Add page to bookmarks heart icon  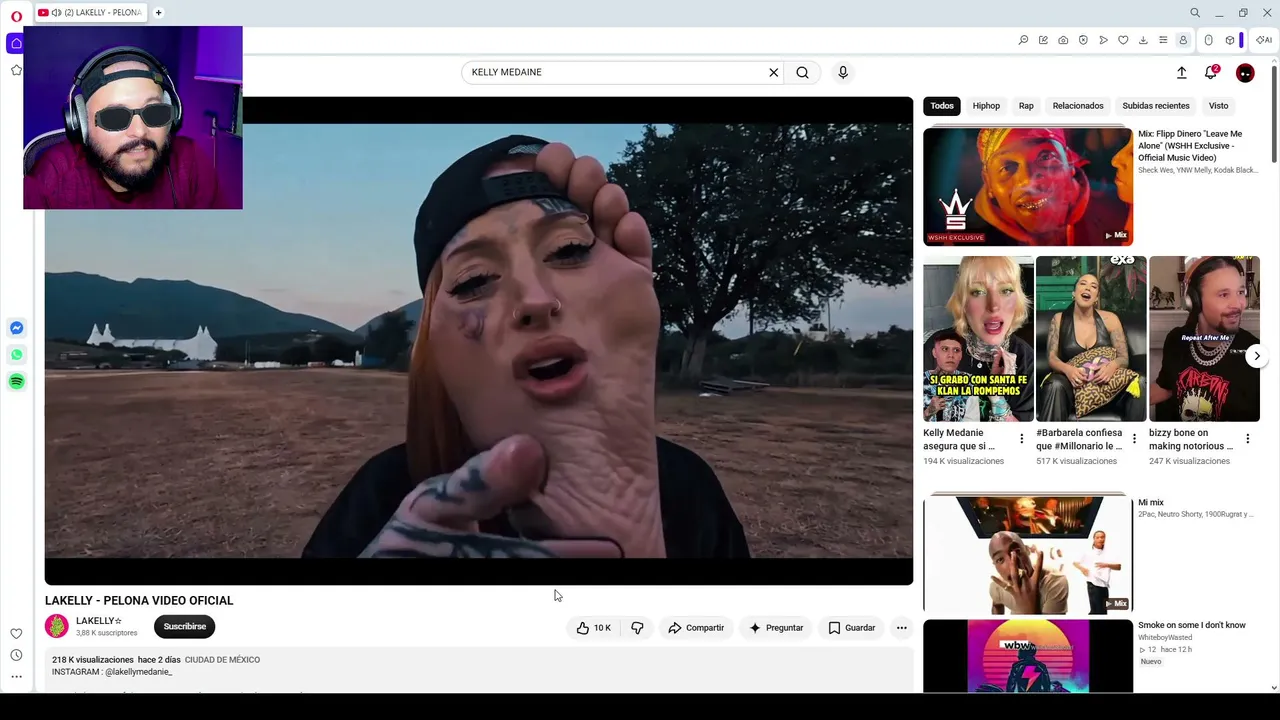1123,40
